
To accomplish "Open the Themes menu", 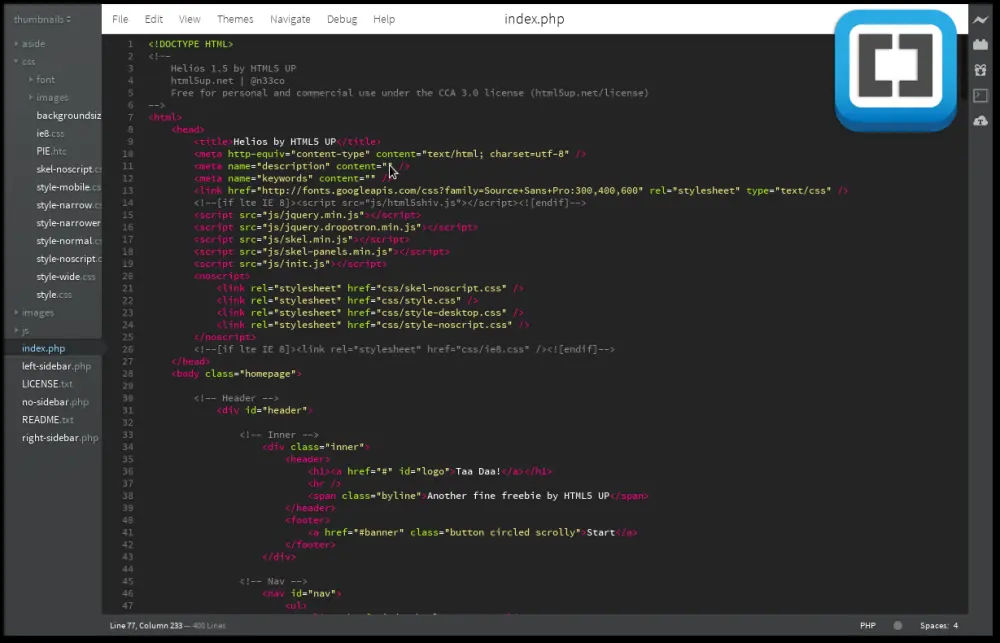I will [x=235, y=18].
